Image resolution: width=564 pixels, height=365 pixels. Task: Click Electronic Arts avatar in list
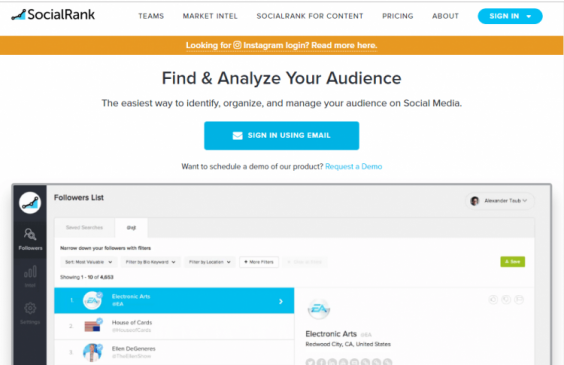(92, 300)
